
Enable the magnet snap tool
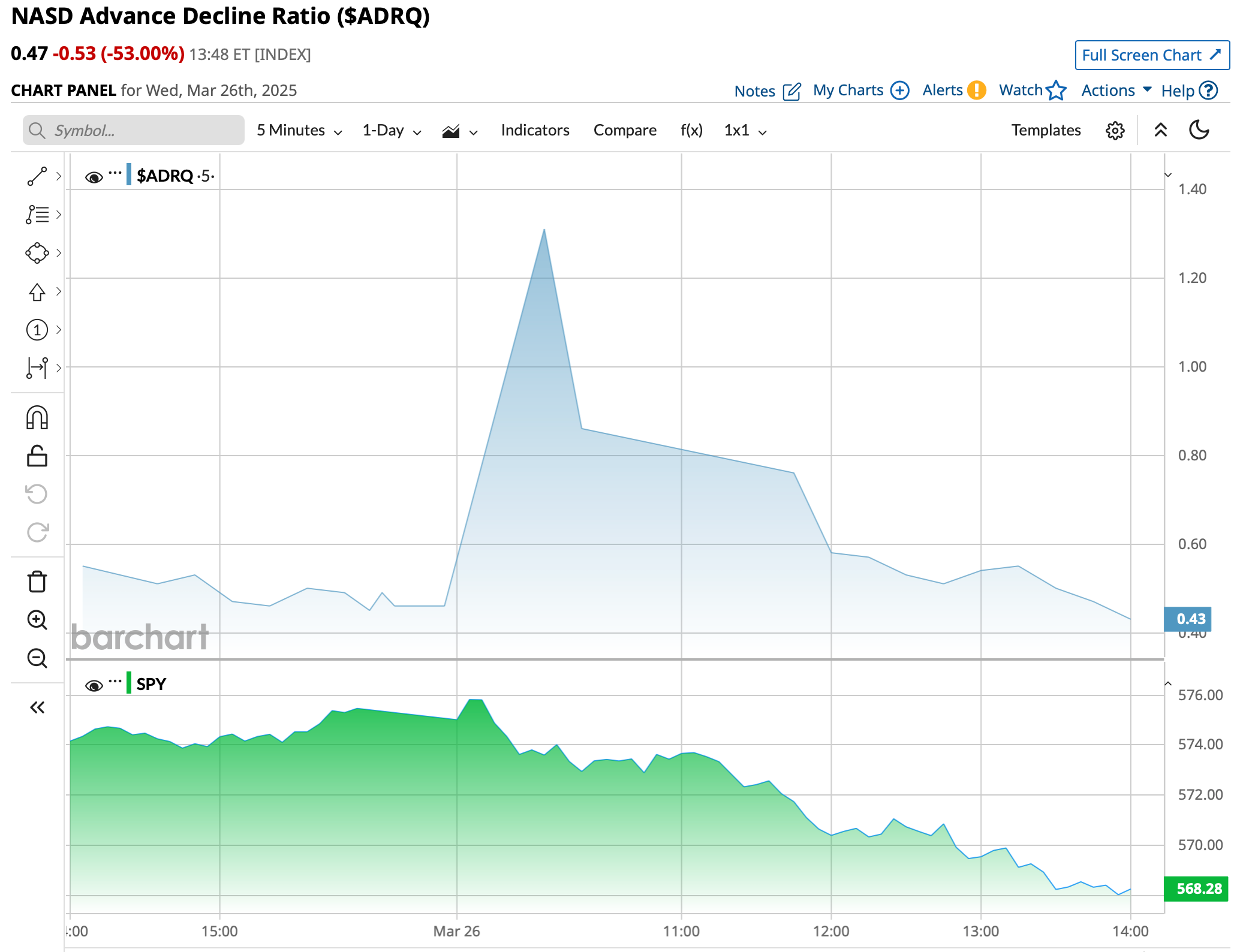click(x=37, y=418)
